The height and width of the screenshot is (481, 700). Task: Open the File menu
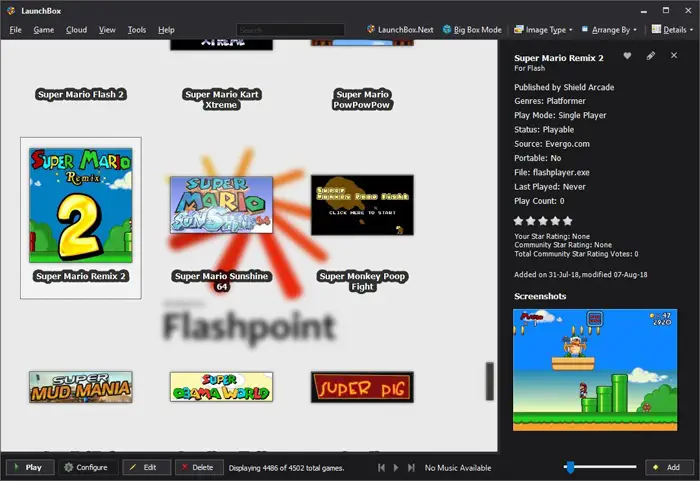click(x=15, y=29)
